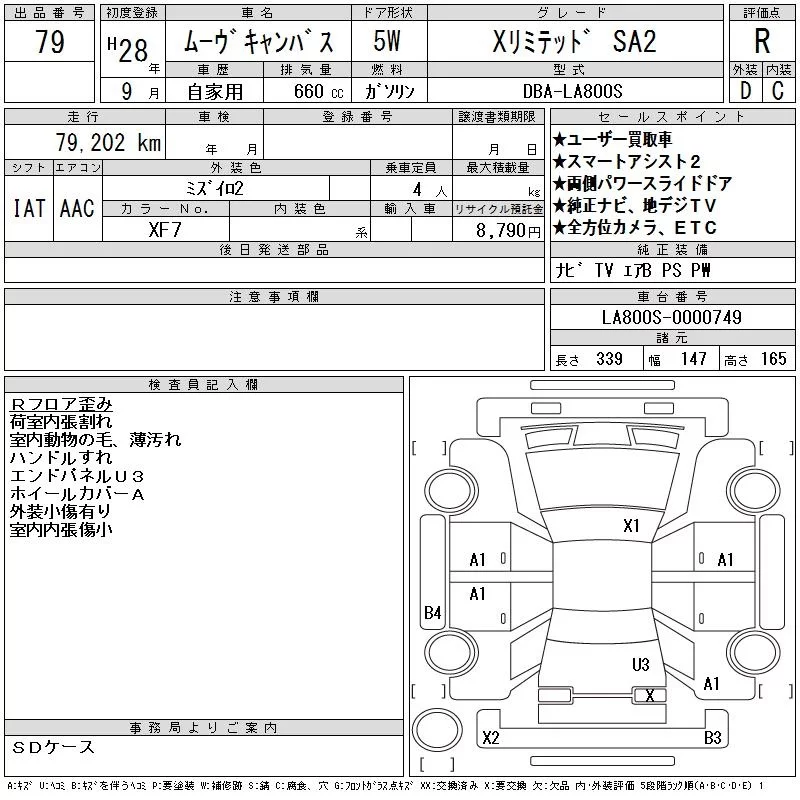Select the X mark in the rear box

650,696
